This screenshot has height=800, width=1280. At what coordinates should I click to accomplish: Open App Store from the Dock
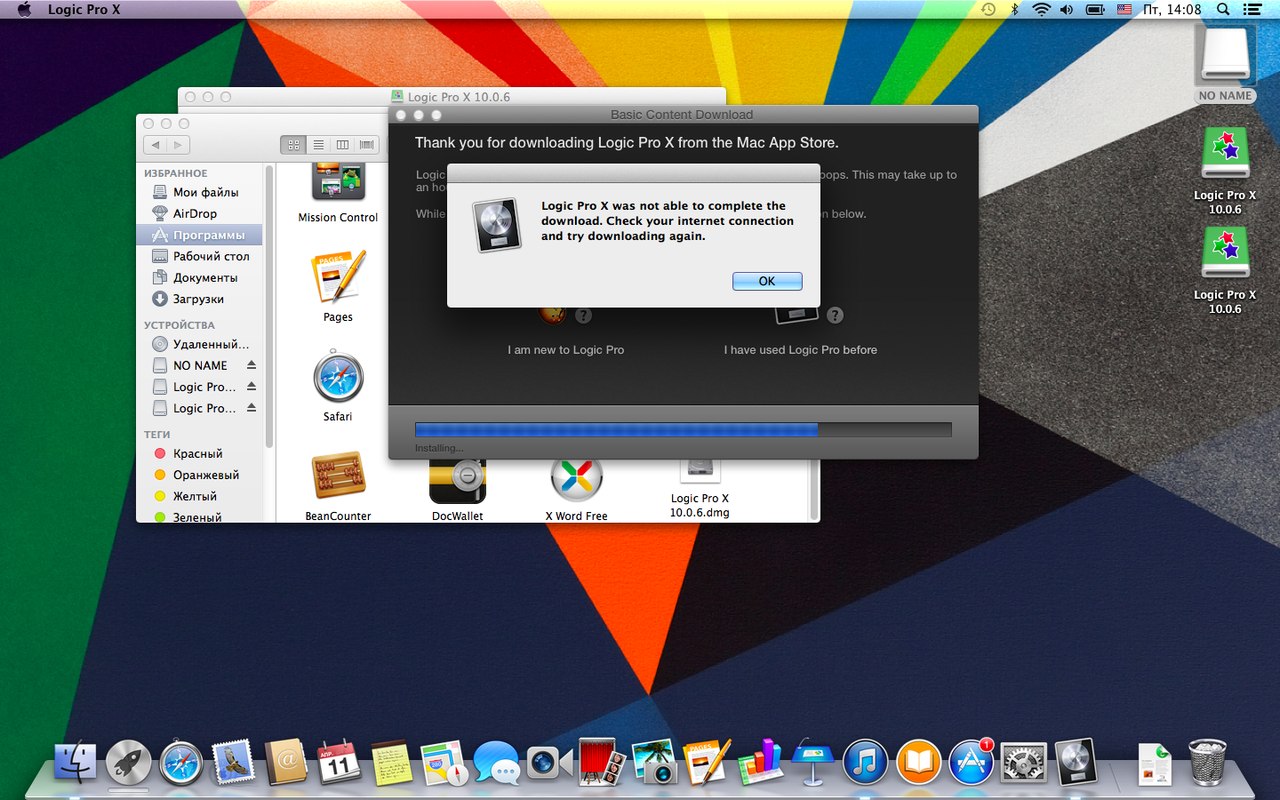[971, 763]
